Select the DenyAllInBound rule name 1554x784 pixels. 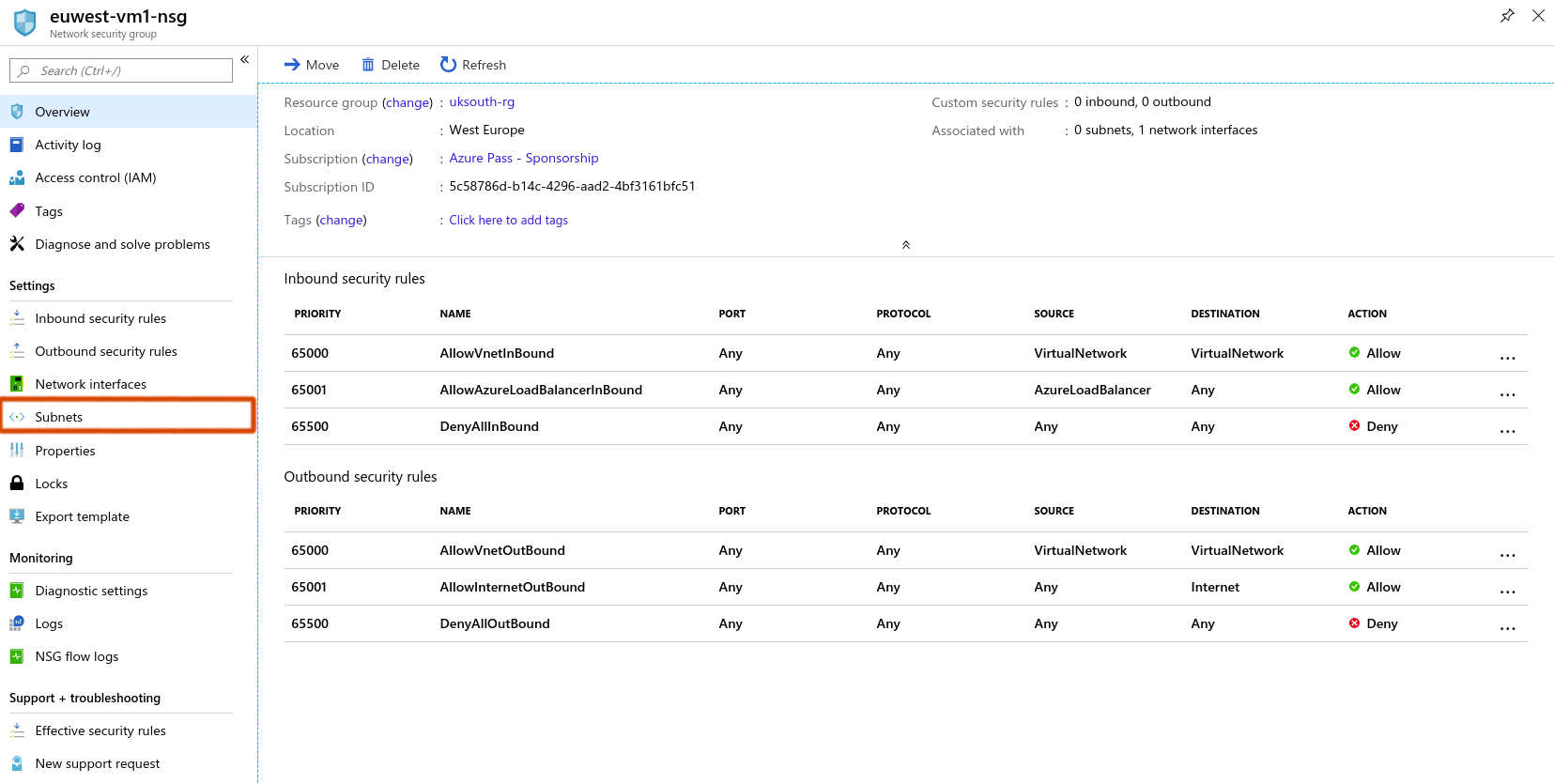pyautogui.click(x=489, y=426)
